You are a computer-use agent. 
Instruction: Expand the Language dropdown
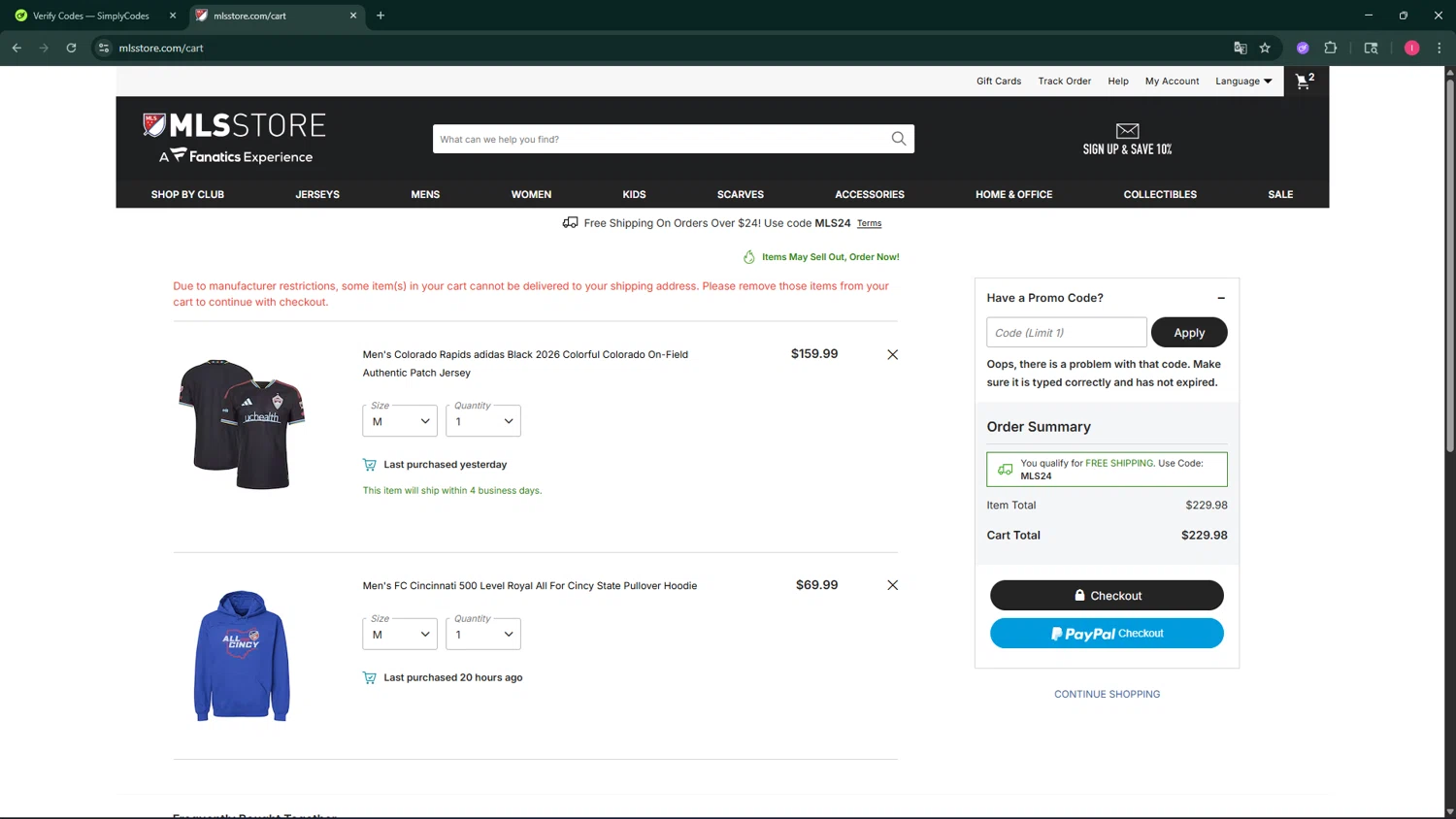[x=1243, y=82]
